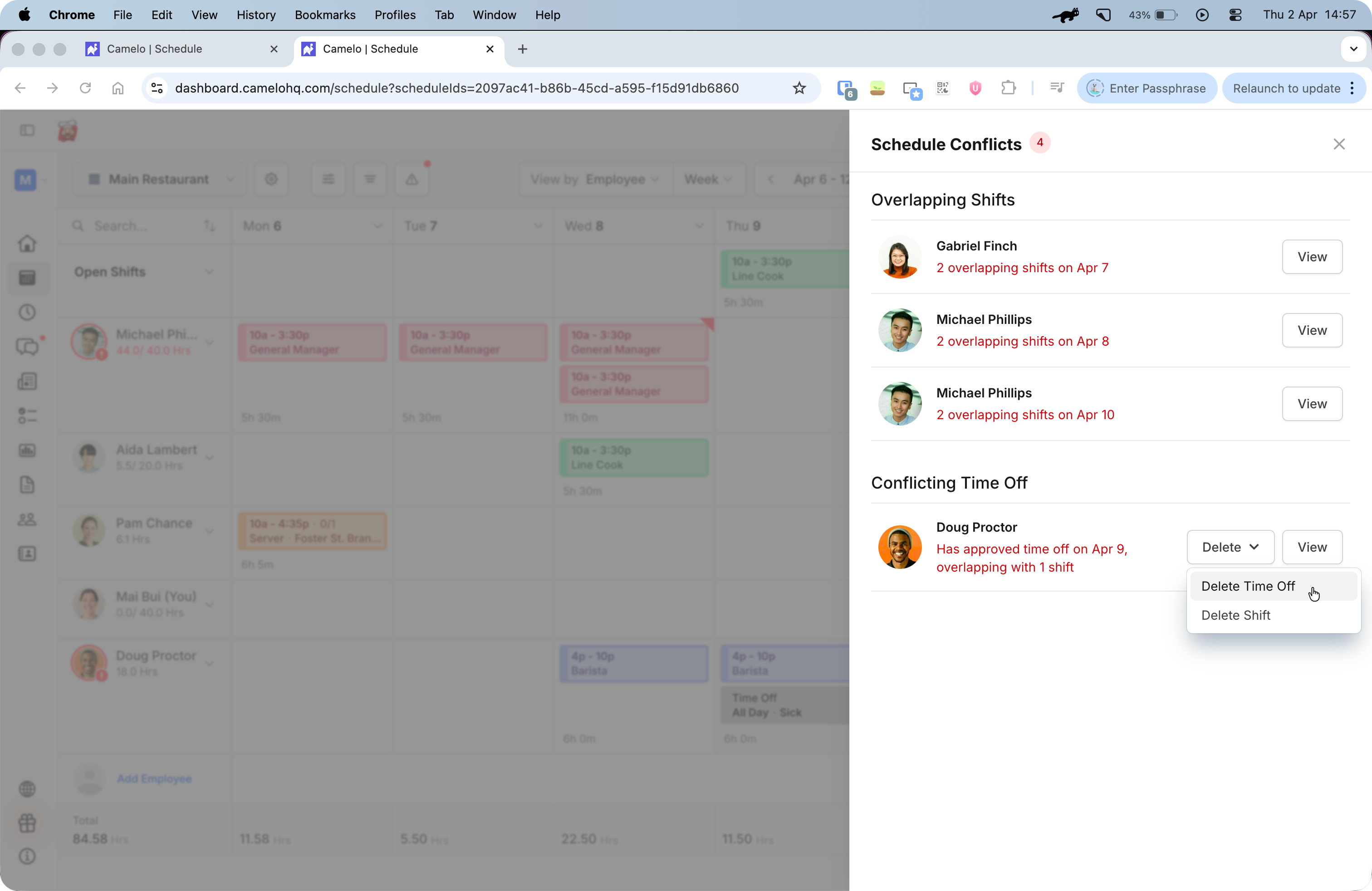This screenshot has width=1372, height=891.
Task: Open the Chrome File menu
Action: tap(122, 15)
